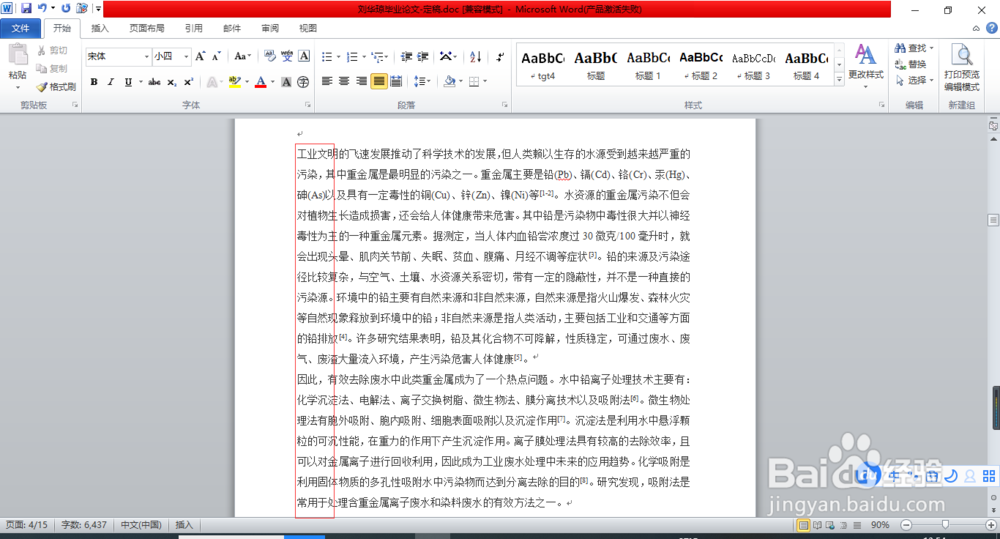Viewport: 1000px width, 539px height.
Task: Toggle Italic formatting
Action: pos(110,82)
